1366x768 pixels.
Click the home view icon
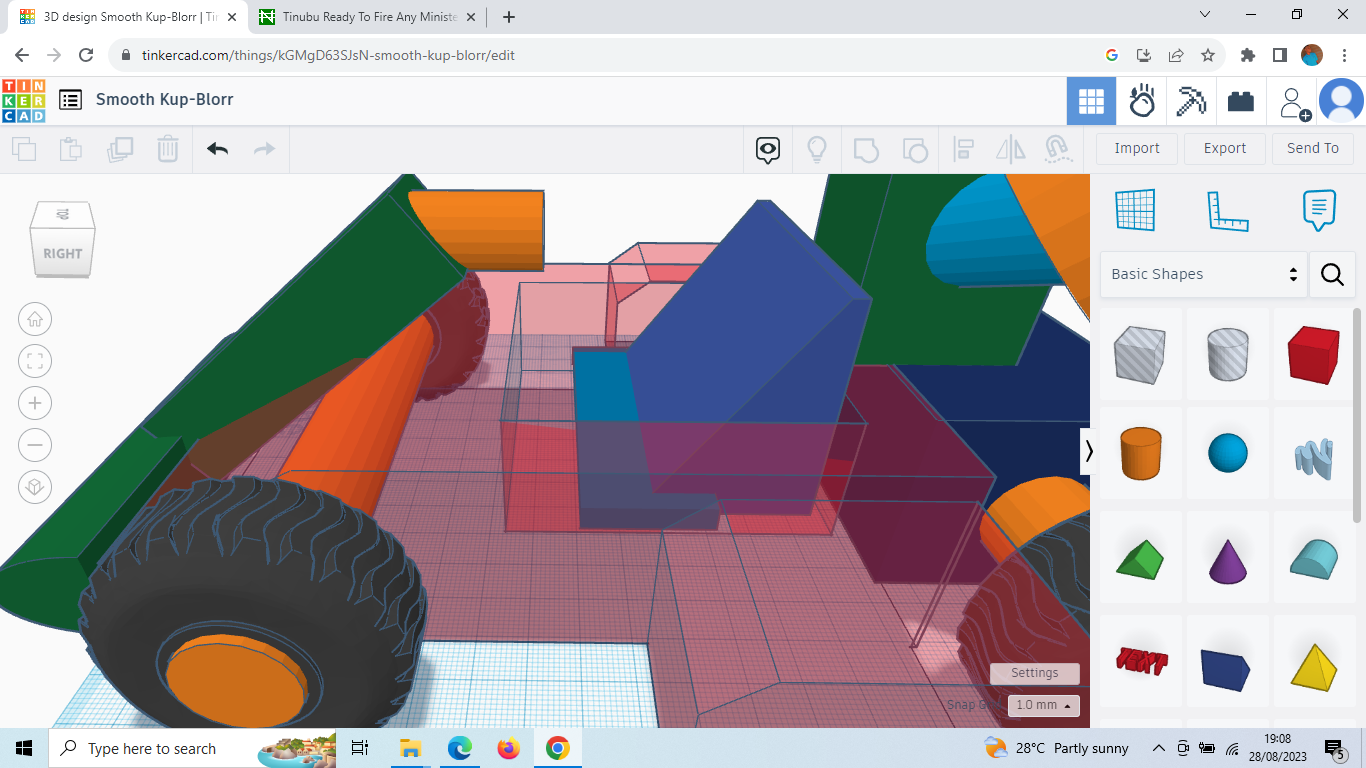35,319
